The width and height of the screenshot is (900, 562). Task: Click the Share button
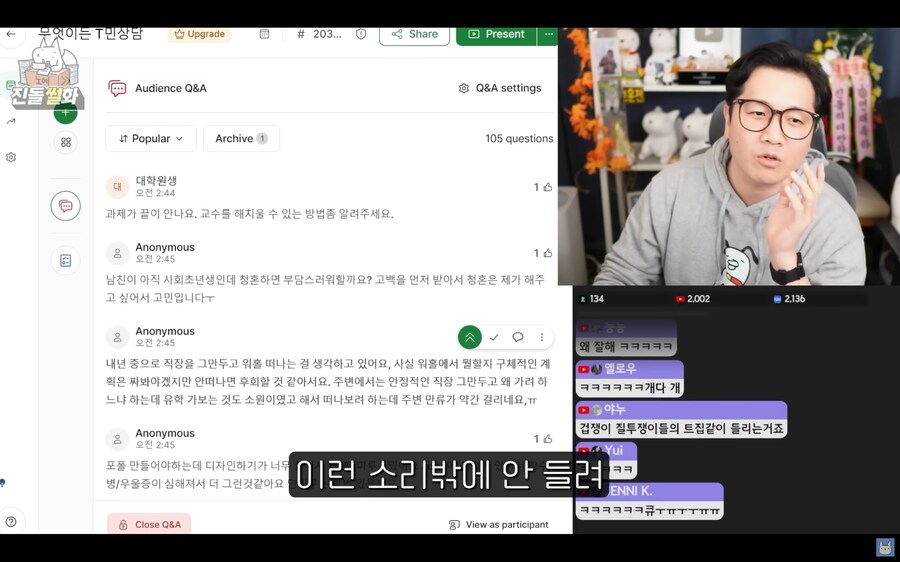(414, 34)
